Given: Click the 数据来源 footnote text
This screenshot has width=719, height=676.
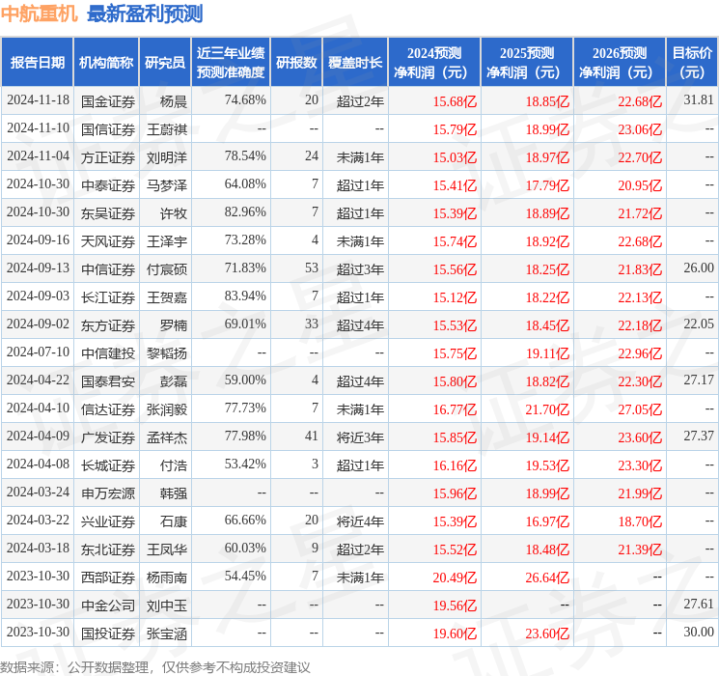Looking at the screenshot, I should point(155,667).
